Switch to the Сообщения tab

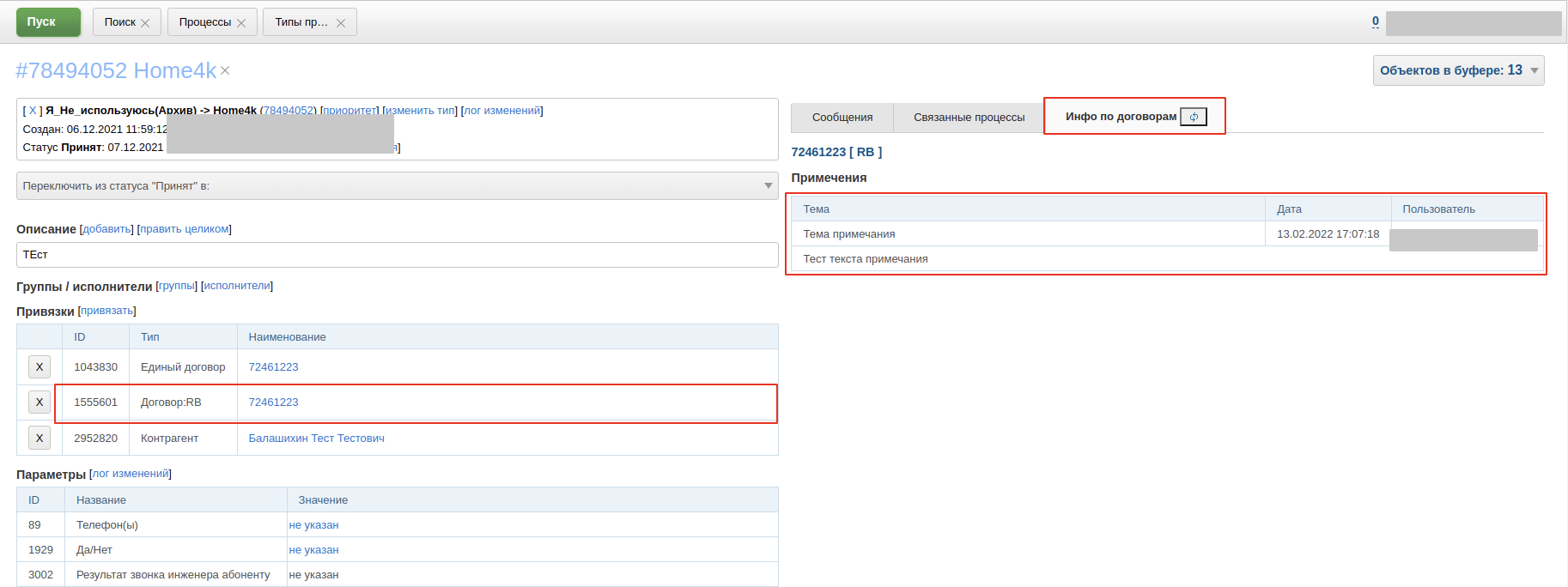pyautogui.click(x=842, y=118)
